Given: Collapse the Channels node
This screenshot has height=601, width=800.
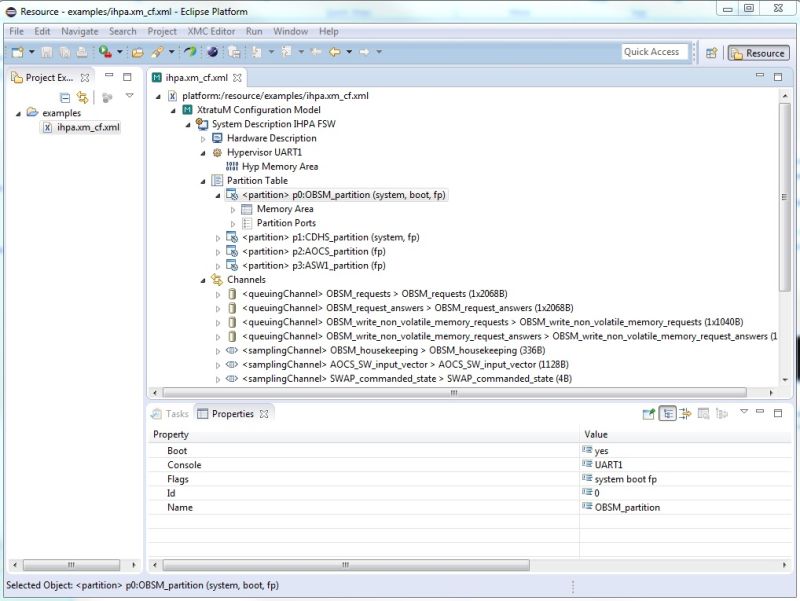Looking at the screenshot, I should click(203, 280).
